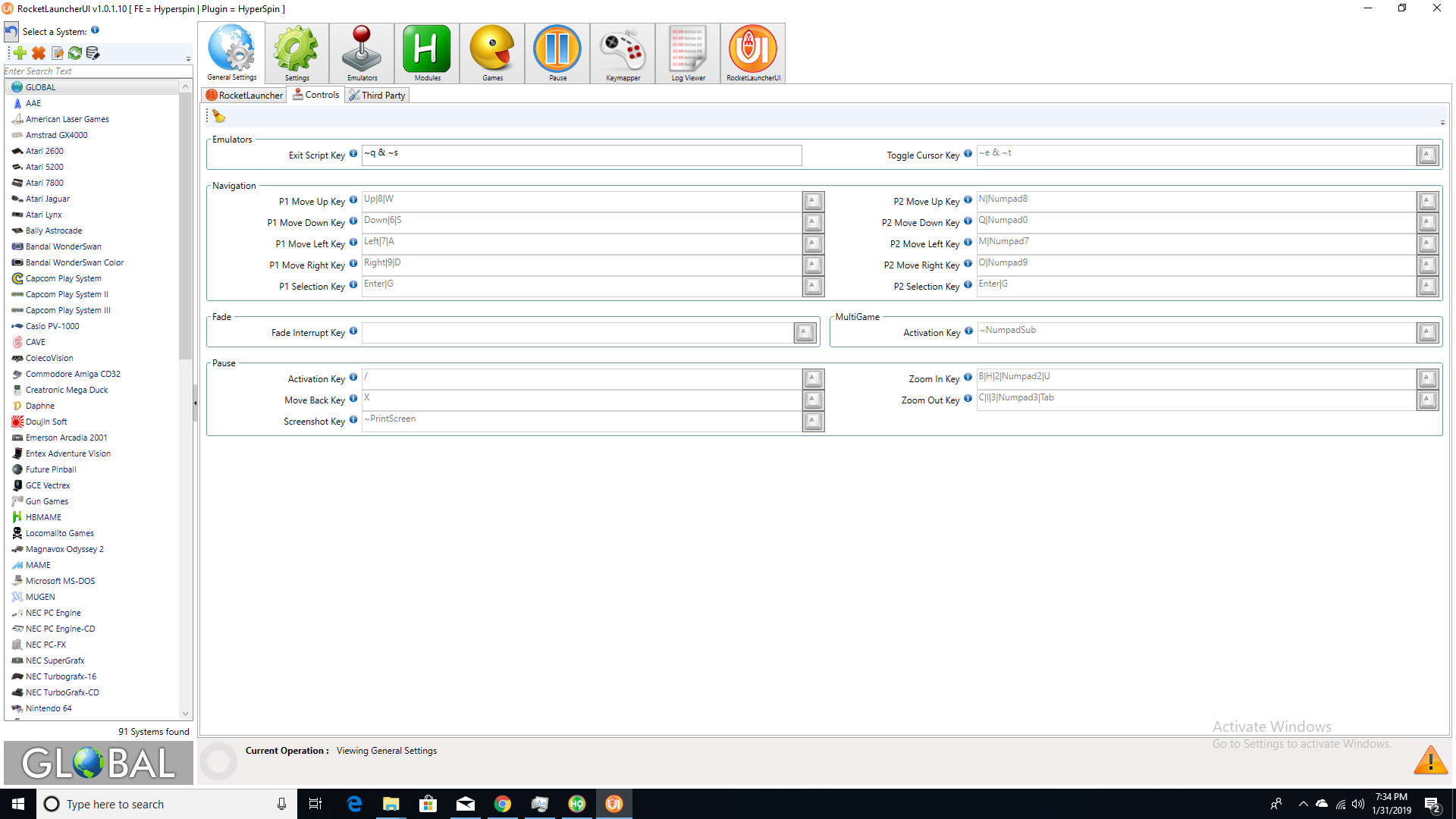Expand controls toolbar overflow arrow at right
The image size is (1456, 819).
(x=1442, y=123)
